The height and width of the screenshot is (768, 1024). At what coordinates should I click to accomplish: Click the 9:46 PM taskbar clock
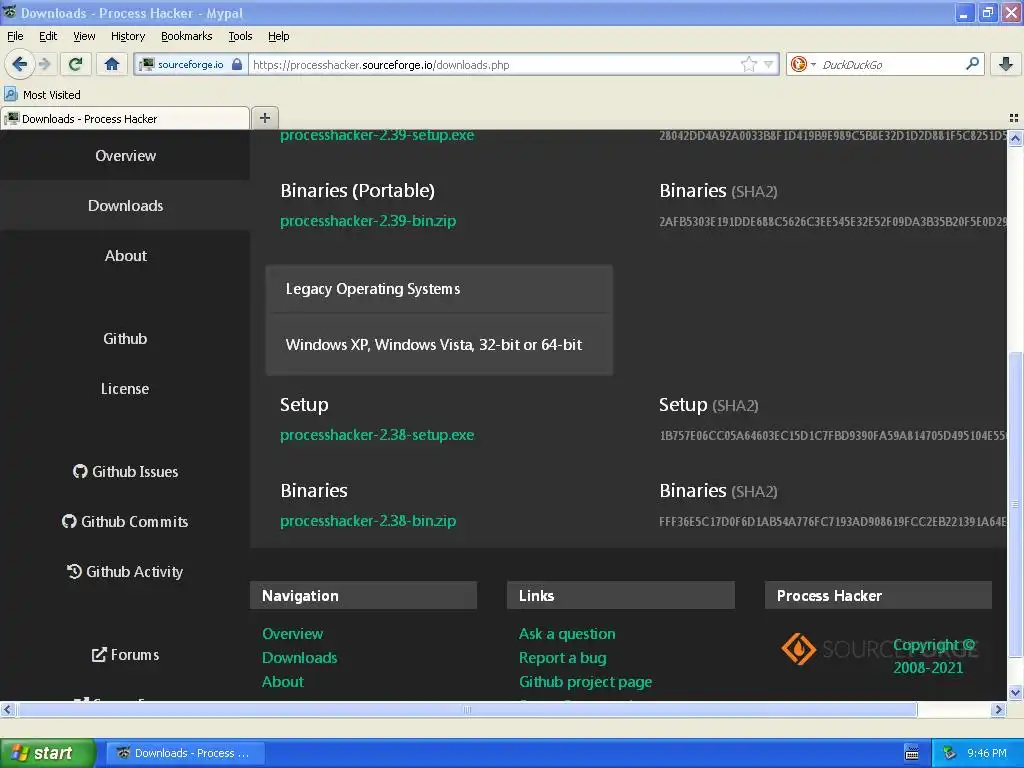coord(987,753)
